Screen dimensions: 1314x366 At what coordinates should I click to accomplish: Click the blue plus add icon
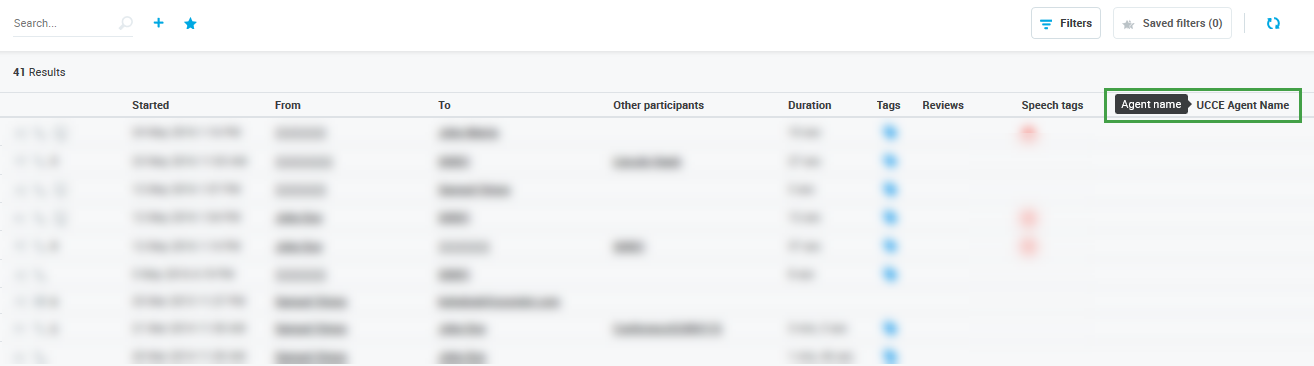pos(158,23)
